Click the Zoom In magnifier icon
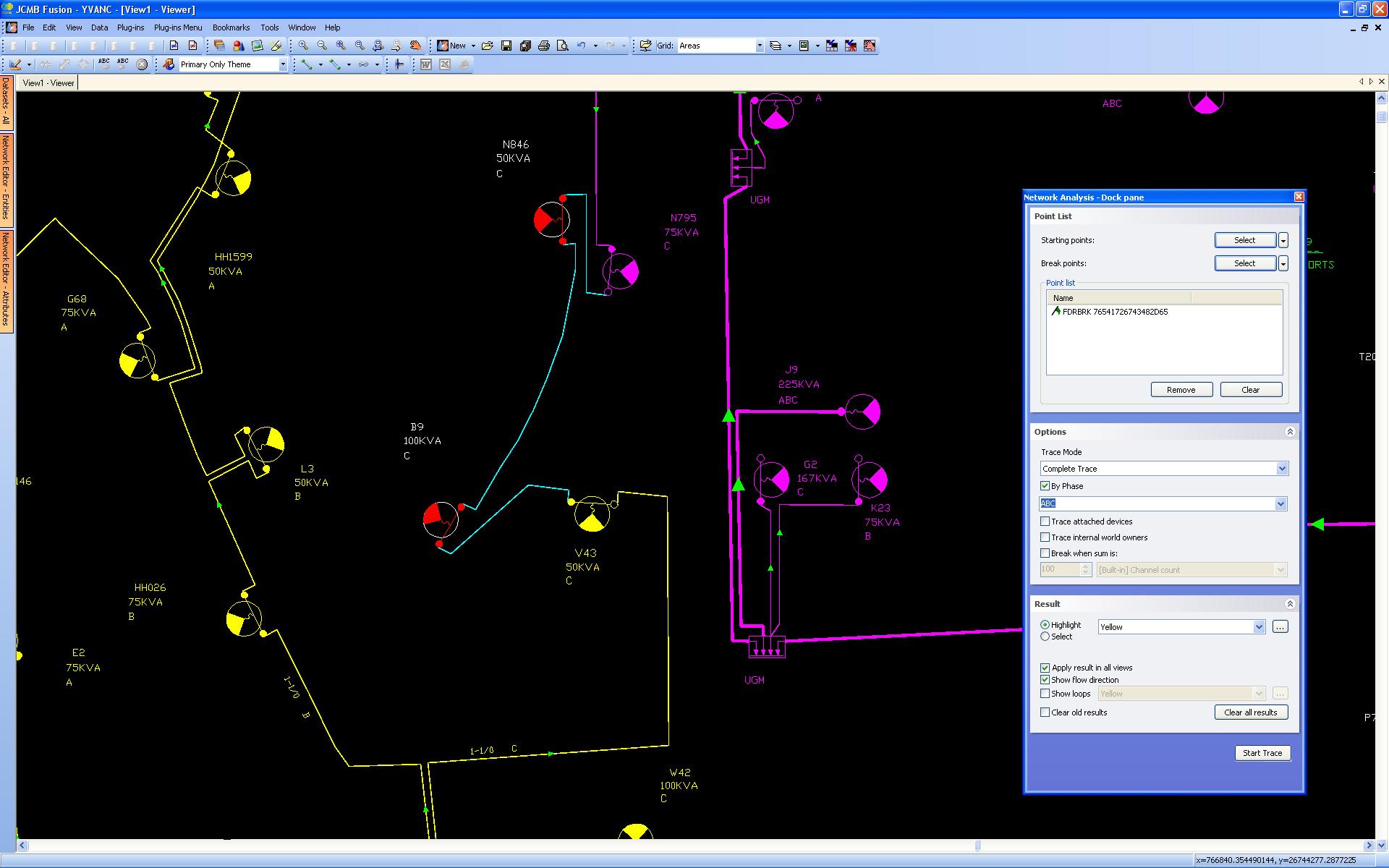The height and width of the screenshot is (868, 1389). click(x=304, y=46)
